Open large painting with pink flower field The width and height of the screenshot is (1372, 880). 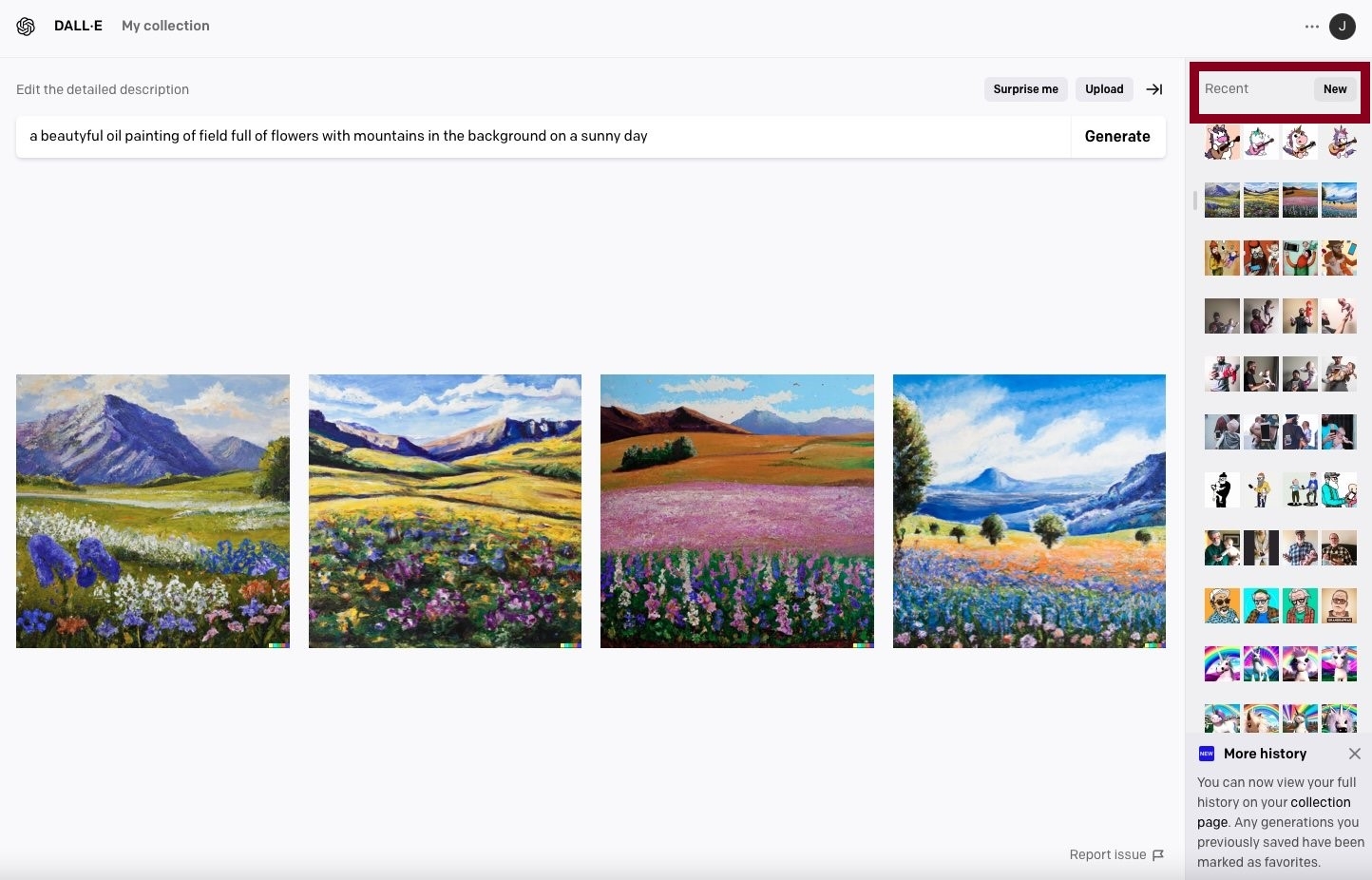pos(737,511)
